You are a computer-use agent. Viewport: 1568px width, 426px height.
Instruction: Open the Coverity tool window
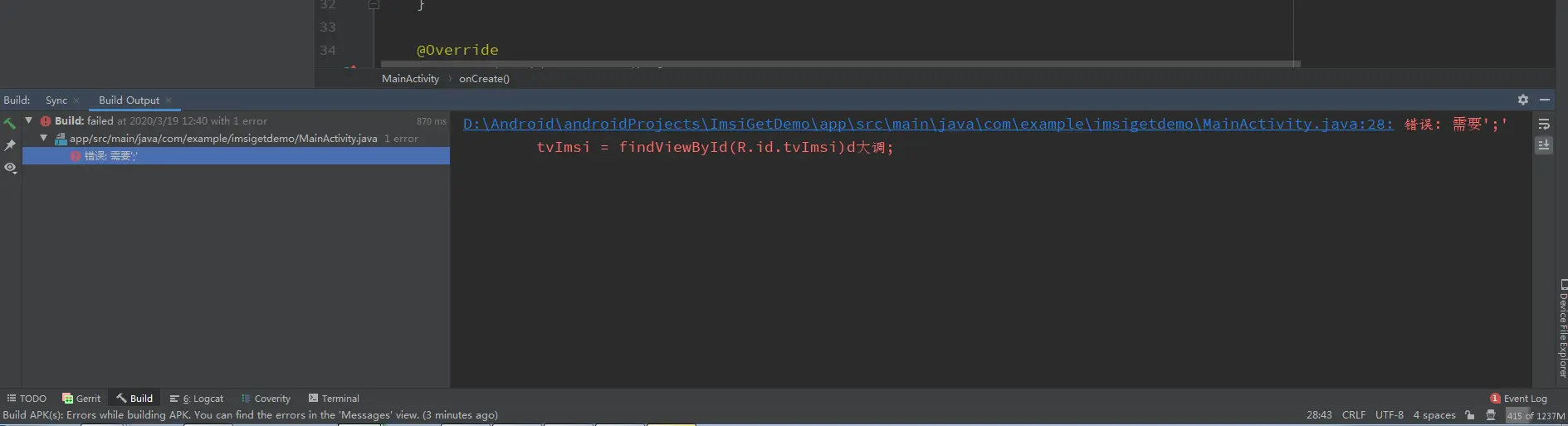pos(266,399)
